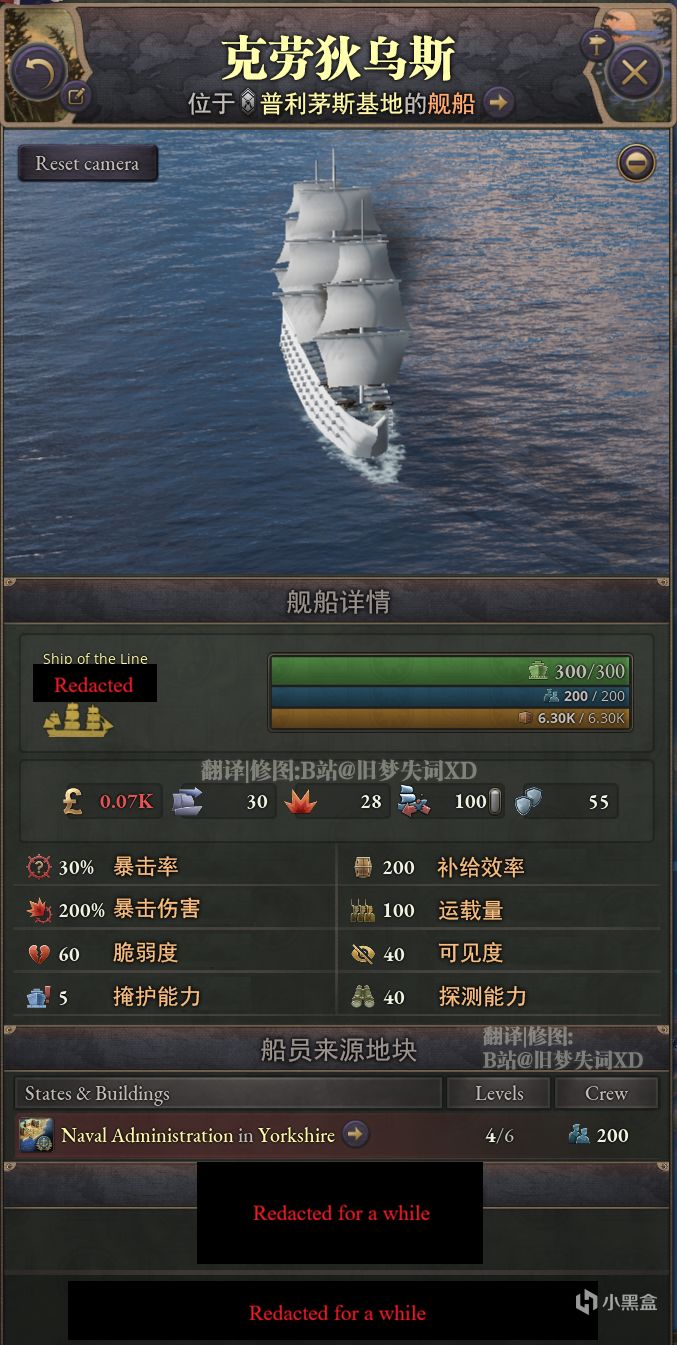This screenshot has width=677, height=1345.
Task: Click the broken heart vulnerability icon
Action: pyautogui.click(x=39, y=954)
